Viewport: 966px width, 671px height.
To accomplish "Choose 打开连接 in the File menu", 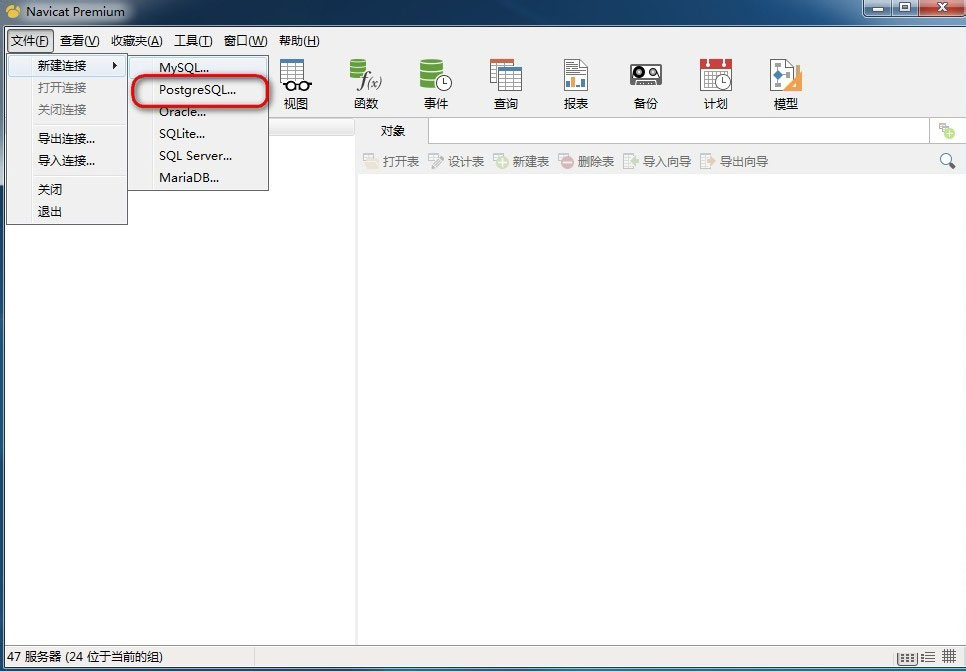I will click(67, 87).
